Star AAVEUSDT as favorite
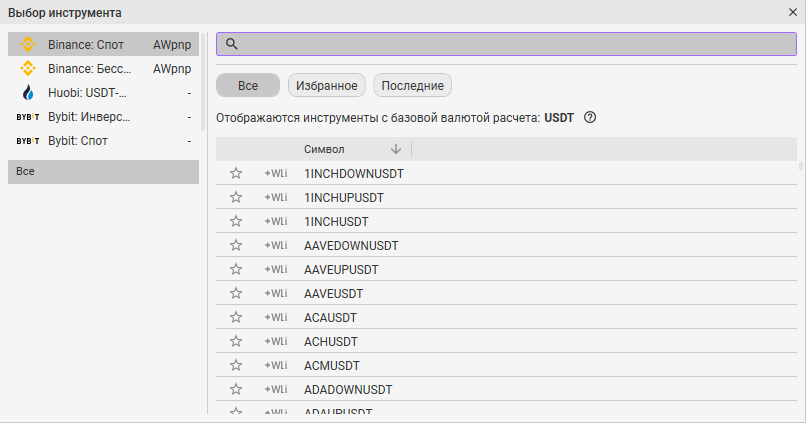Screen dimensions: 806x423 (x=236, y=293)
